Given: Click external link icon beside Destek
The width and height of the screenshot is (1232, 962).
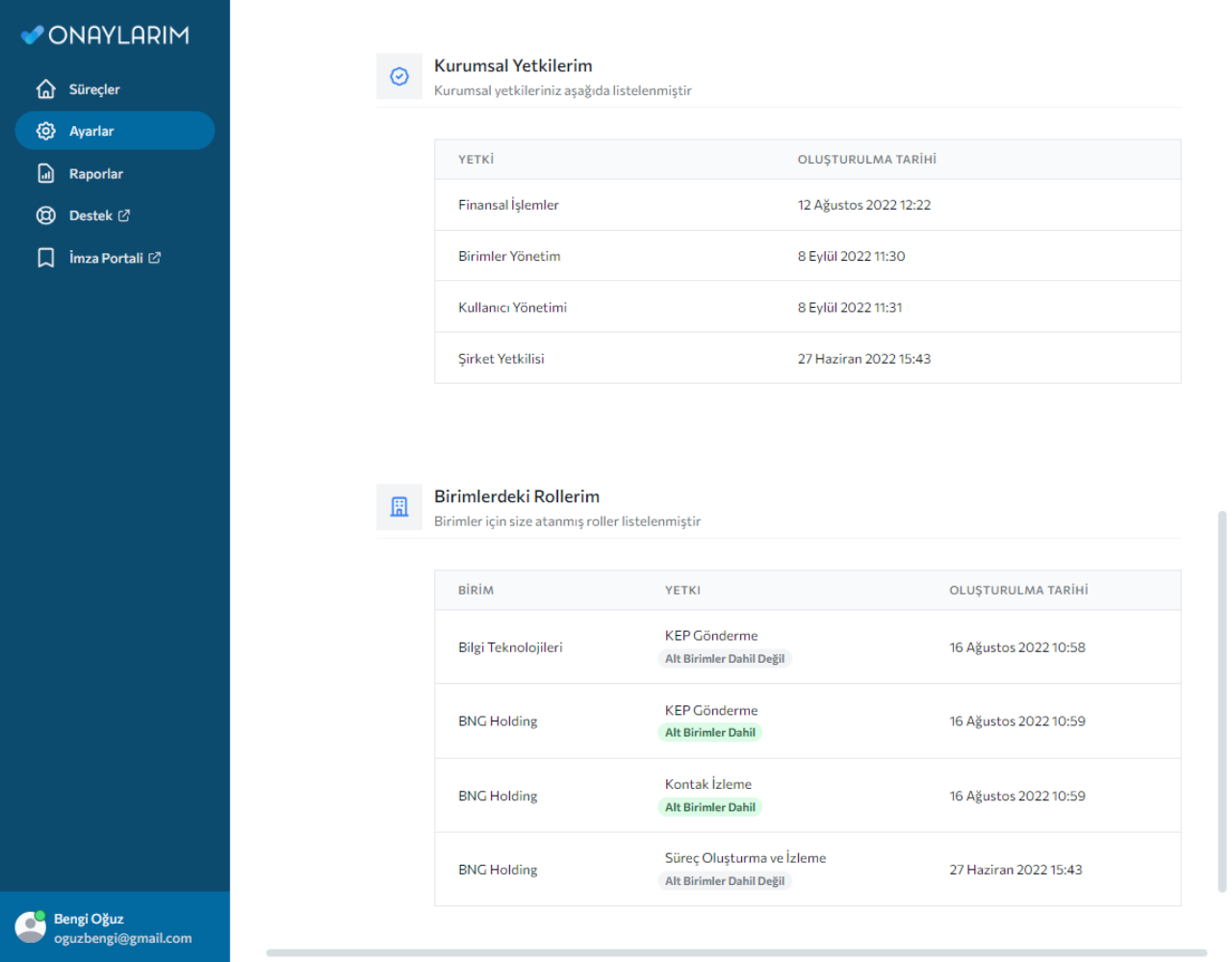Looking at the screenshot, I should pos(124,215).
